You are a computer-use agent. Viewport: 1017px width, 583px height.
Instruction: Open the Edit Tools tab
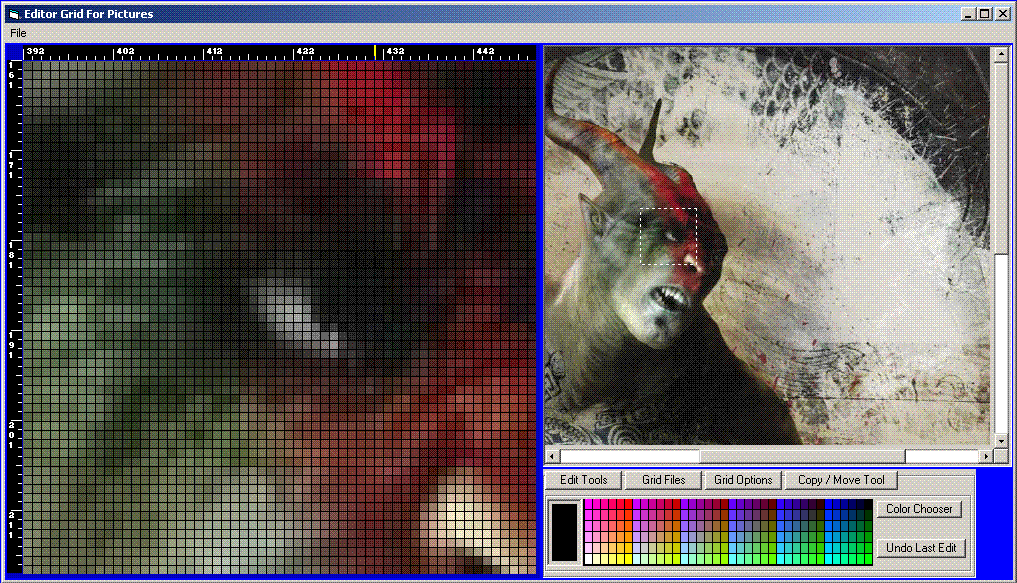[583, 480]
